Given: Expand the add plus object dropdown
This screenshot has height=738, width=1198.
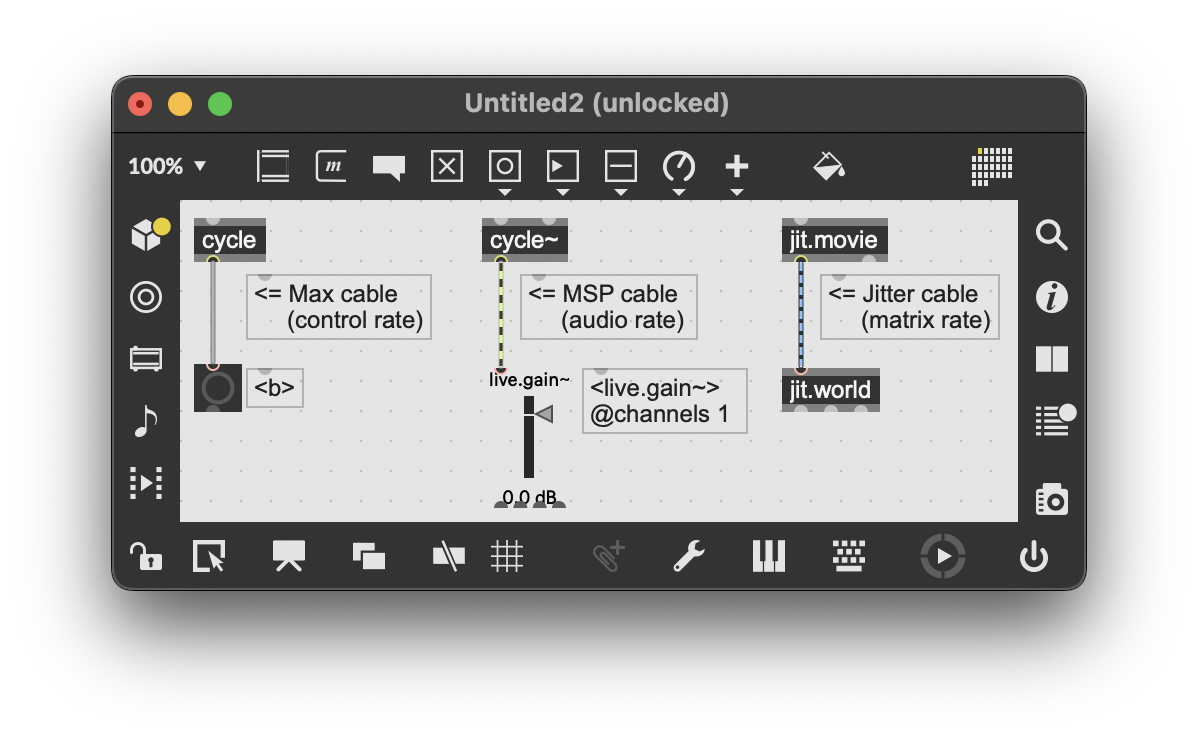Looking at the screenshot, I should click(x=737, y=191).
